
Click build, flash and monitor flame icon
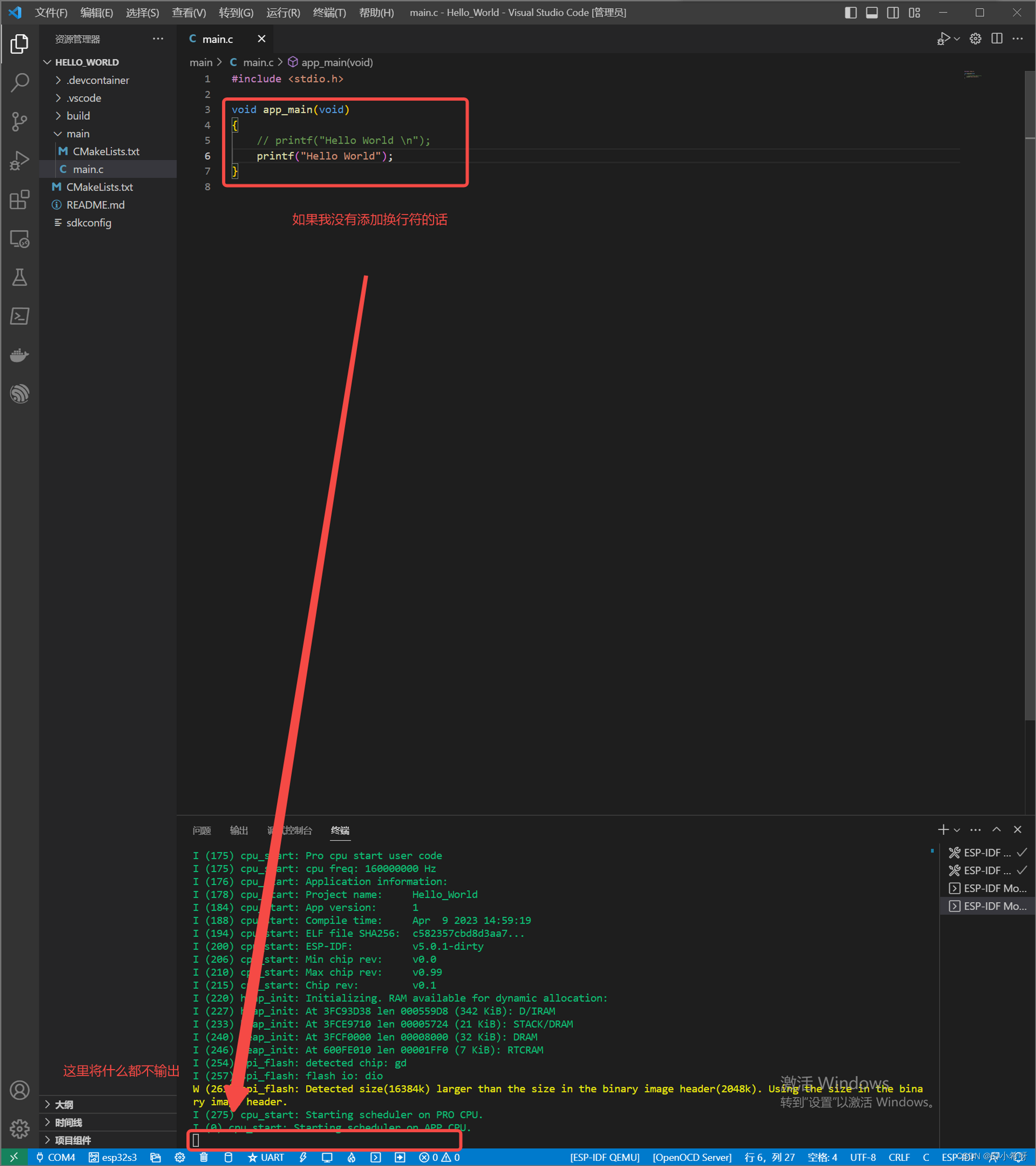point(351,1157)
